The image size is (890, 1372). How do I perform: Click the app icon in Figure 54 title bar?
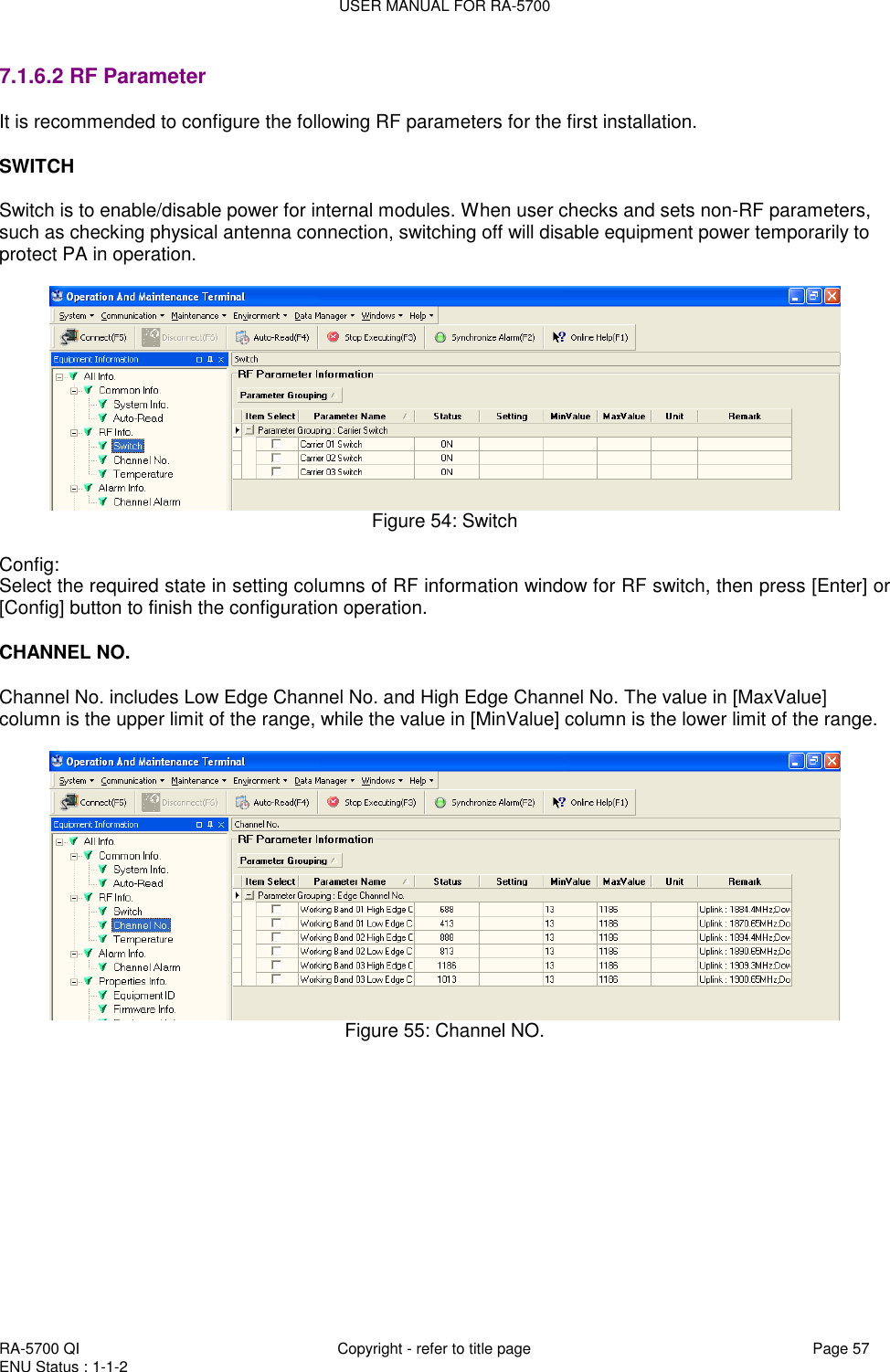click(x=58, y=296)
